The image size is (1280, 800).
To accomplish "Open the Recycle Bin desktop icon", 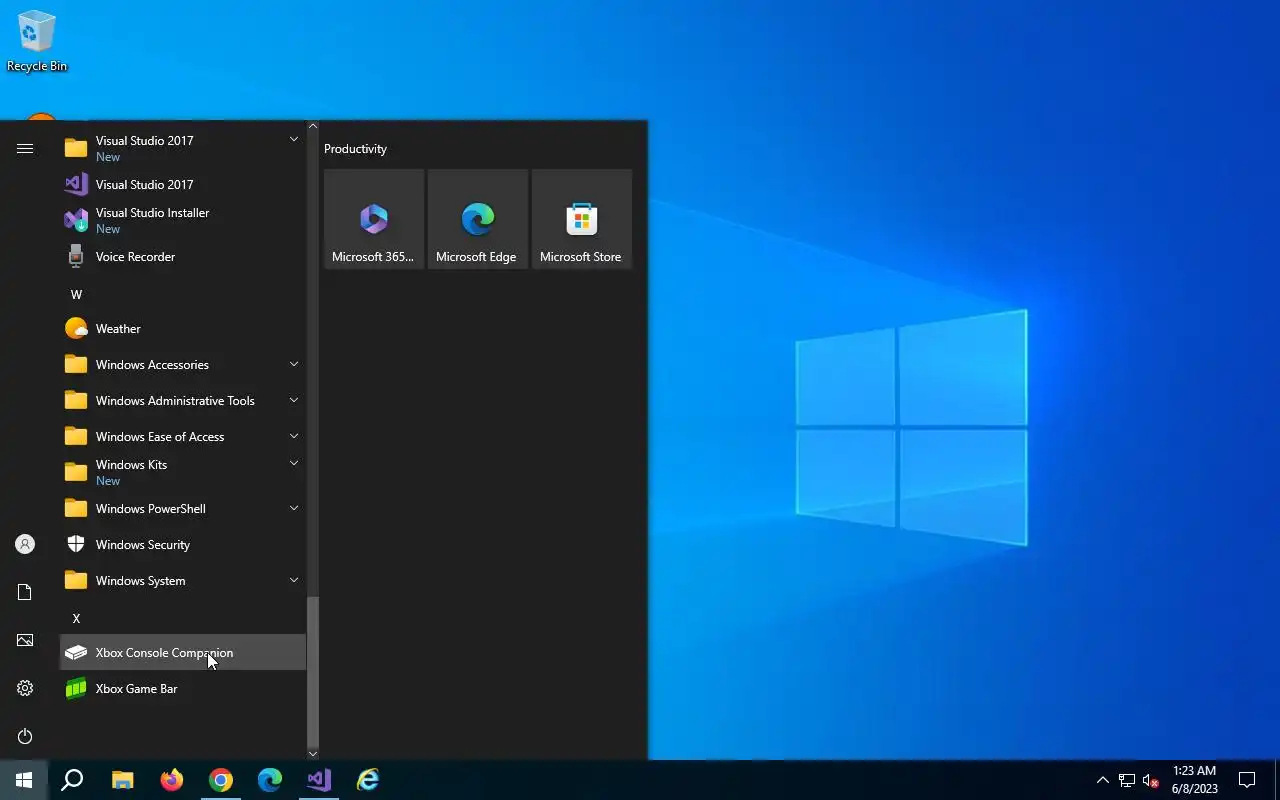I will [x=37, y=41].
